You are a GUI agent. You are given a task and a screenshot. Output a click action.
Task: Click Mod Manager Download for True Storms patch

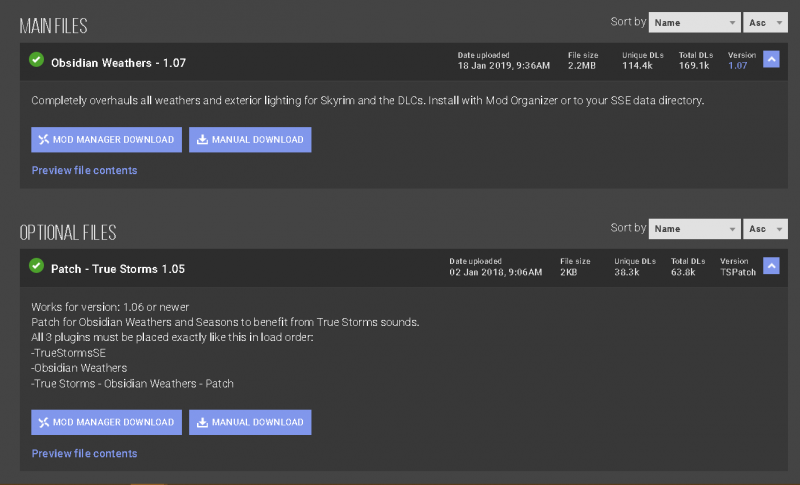[x=106, y=422]
